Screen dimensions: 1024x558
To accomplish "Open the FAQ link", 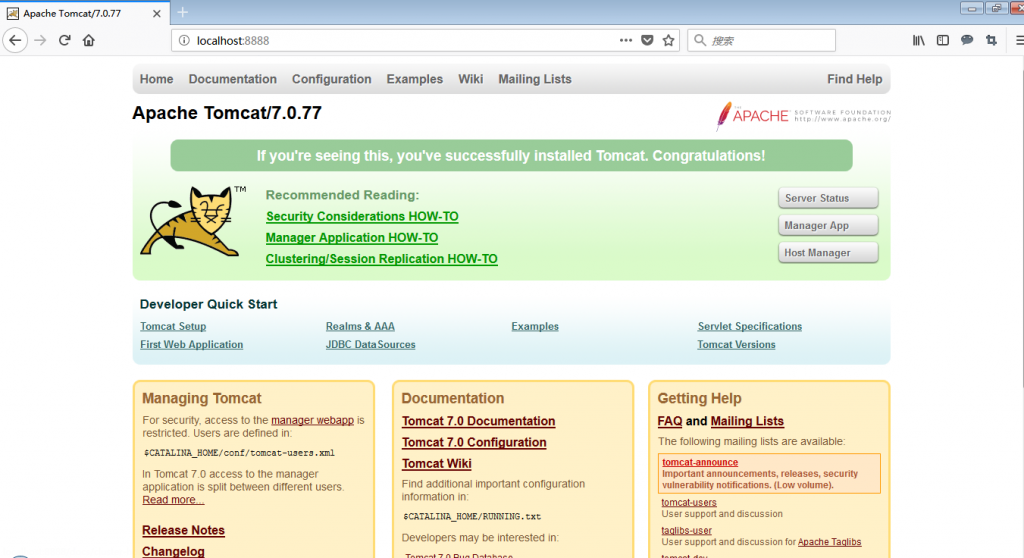I will (x=670, y=421).
